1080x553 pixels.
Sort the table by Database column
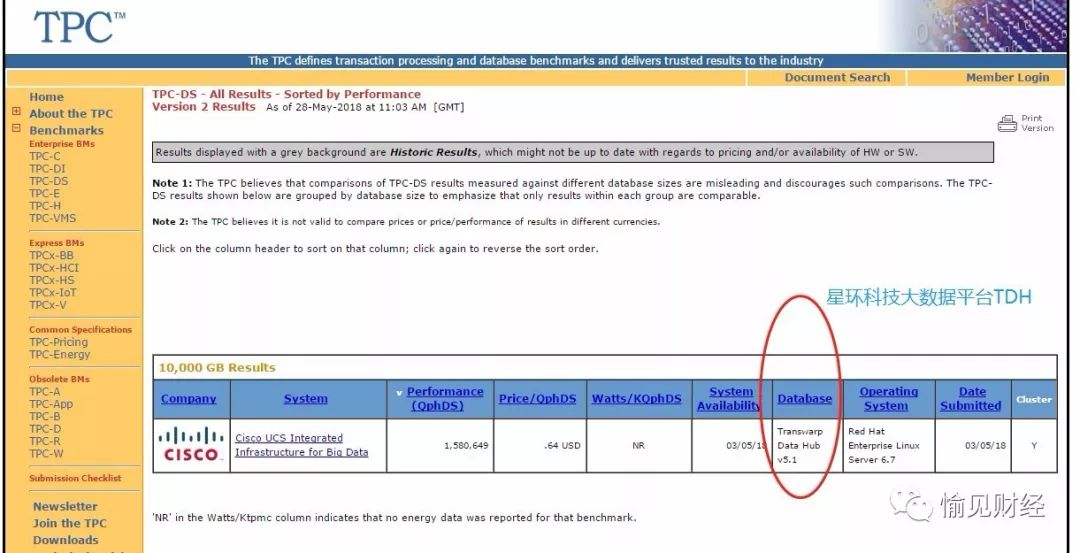coord(804,399)
